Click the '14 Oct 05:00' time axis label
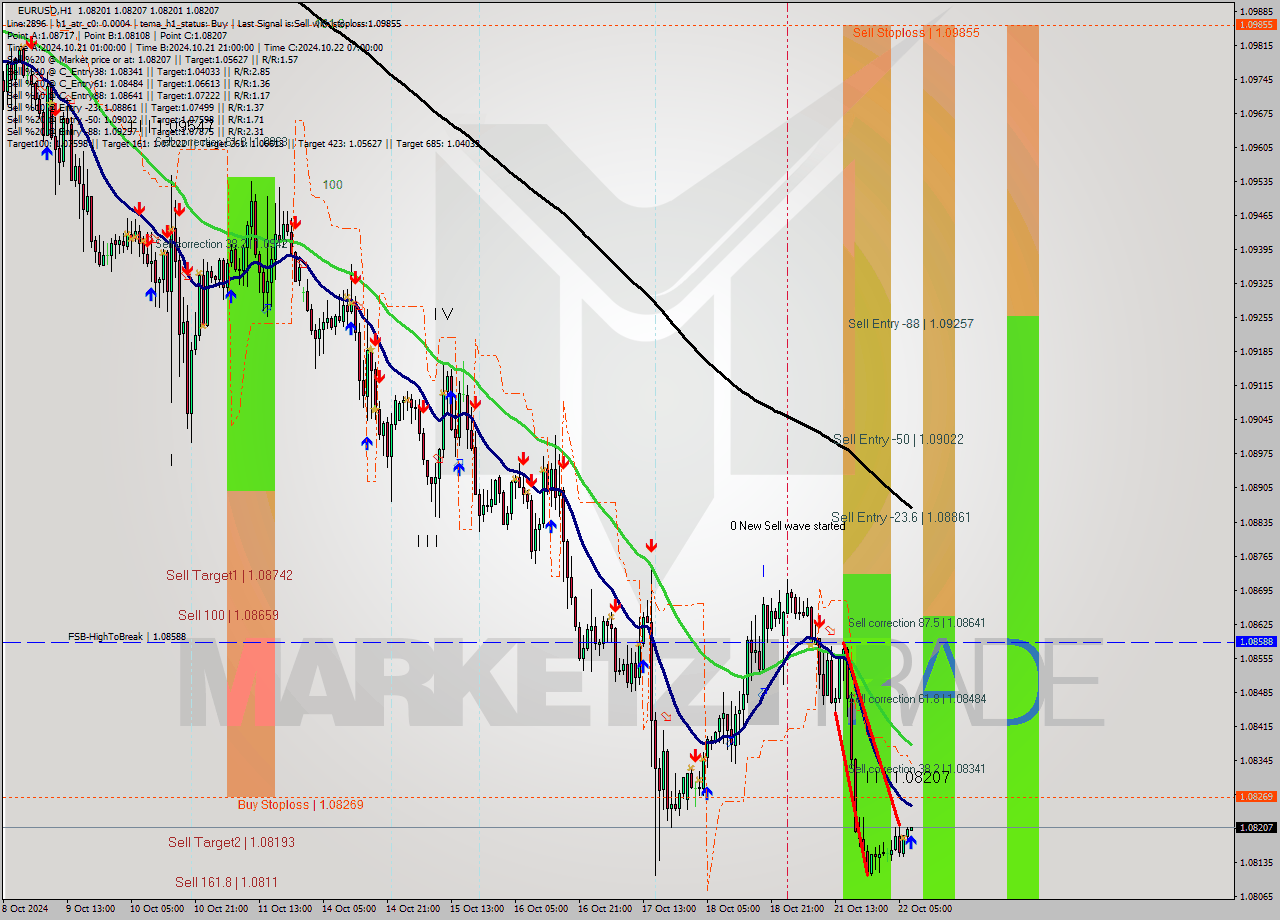 point(350,909)
